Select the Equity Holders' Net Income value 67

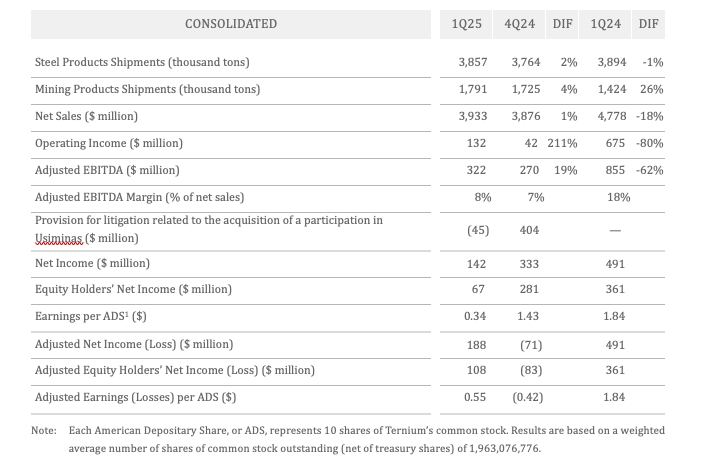[476, 289]
